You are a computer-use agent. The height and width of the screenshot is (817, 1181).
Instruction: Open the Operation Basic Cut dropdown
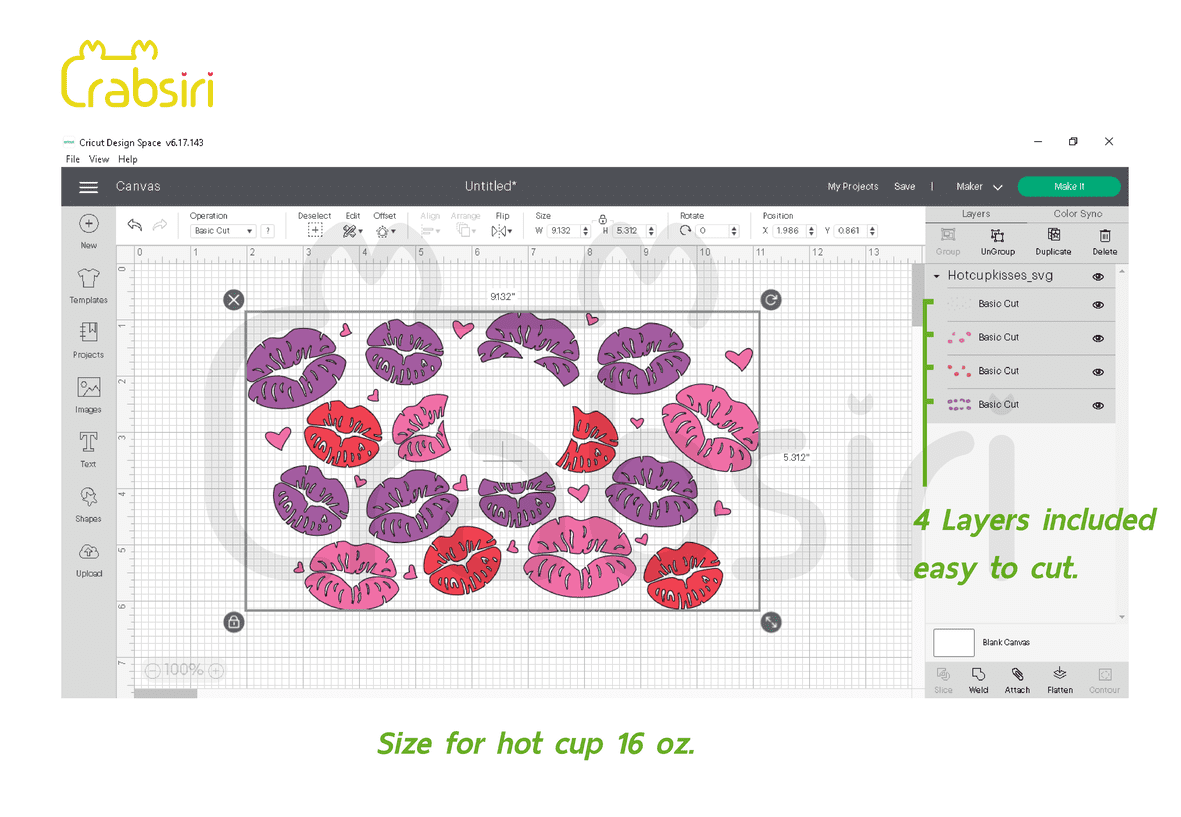coord(222,231)
